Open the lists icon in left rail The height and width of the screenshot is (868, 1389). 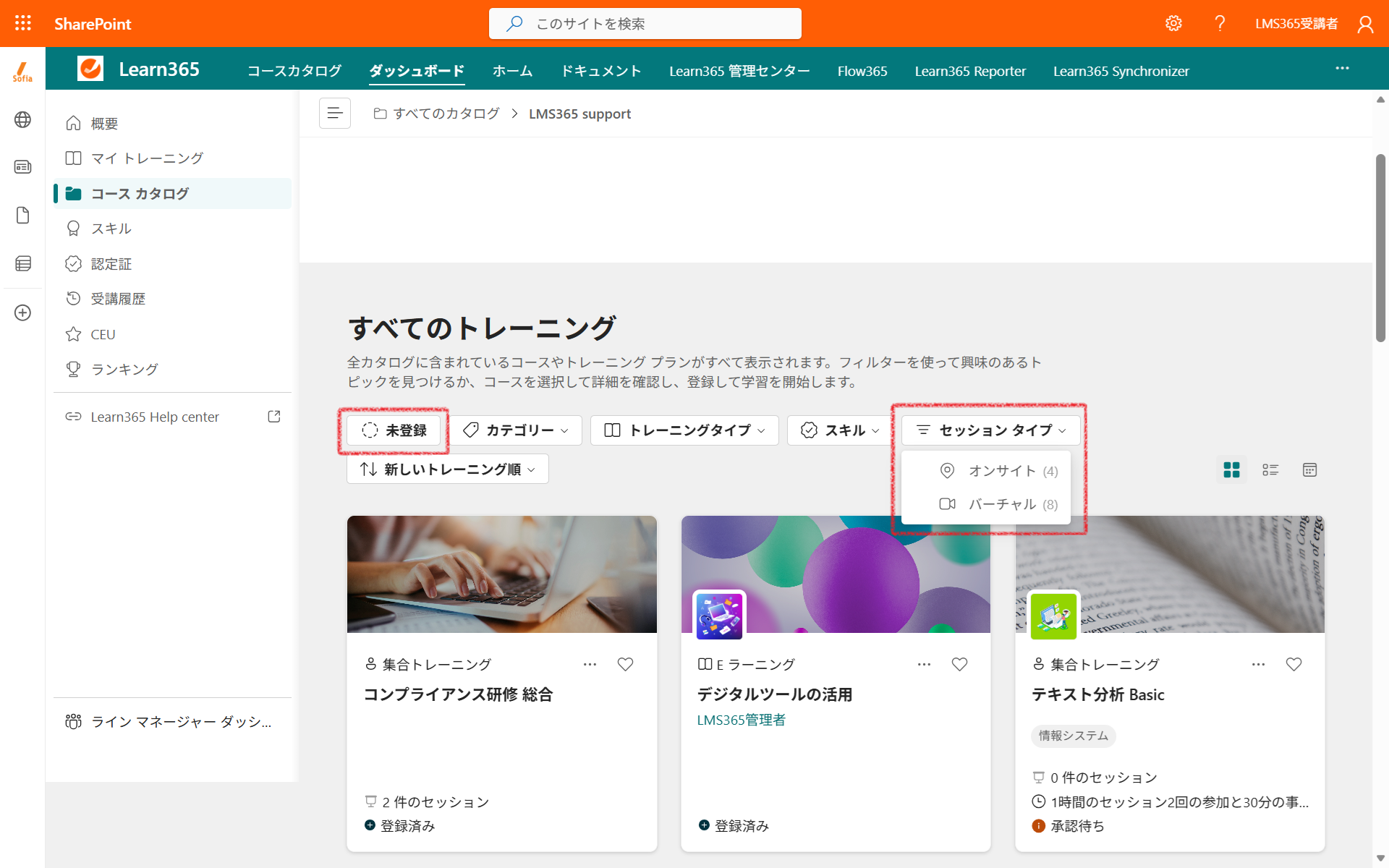click(x=22, y=263)
